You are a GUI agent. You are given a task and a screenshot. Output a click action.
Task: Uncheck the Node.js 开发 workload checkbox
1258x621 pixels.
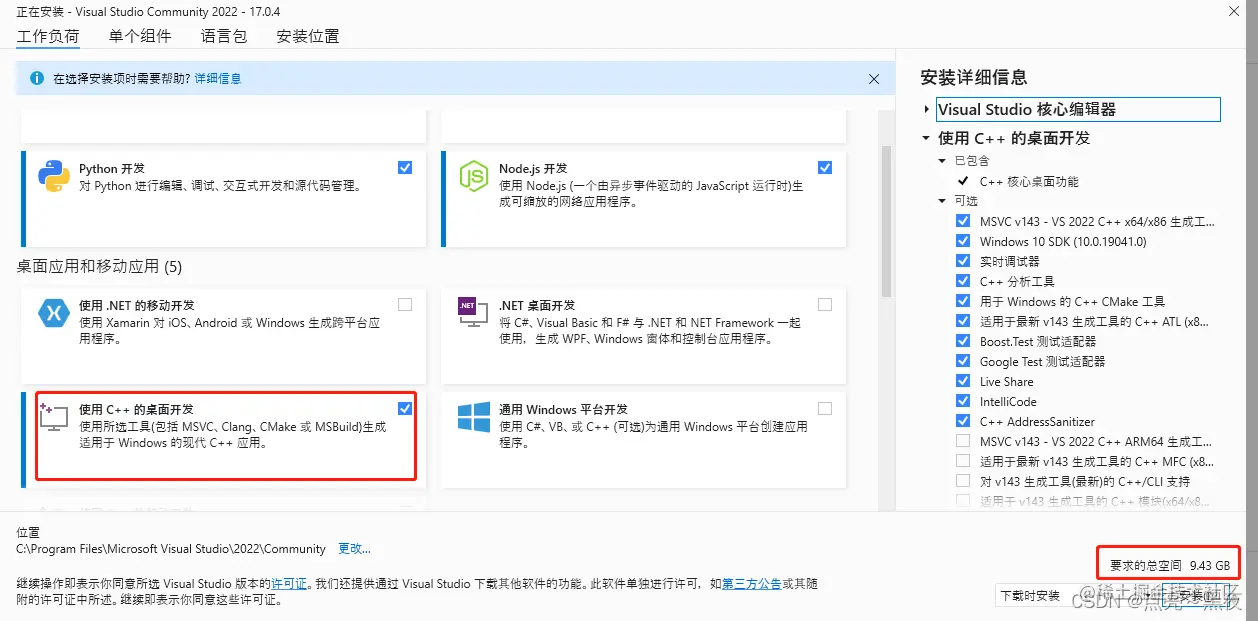[824, 168]
